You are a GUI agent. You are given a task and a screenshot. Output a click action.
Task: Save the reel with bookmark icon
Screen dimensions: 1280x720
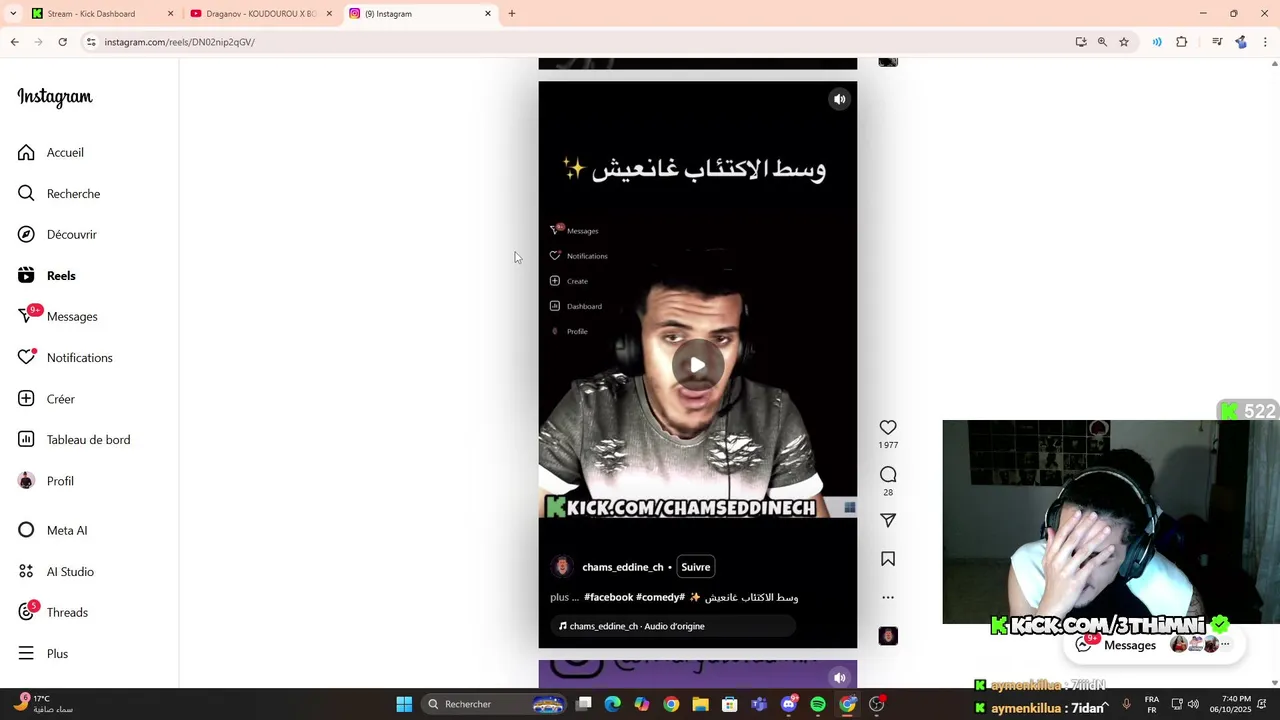888,559
